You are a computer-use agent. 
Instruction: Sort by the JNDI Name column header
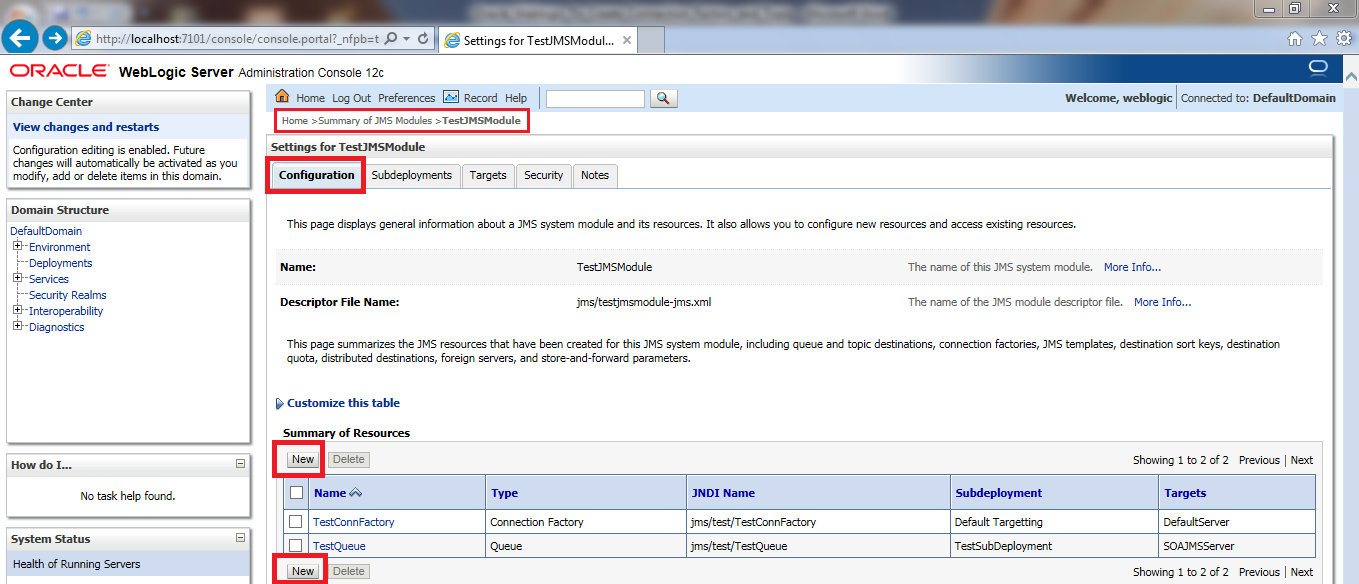pos(723,493)
